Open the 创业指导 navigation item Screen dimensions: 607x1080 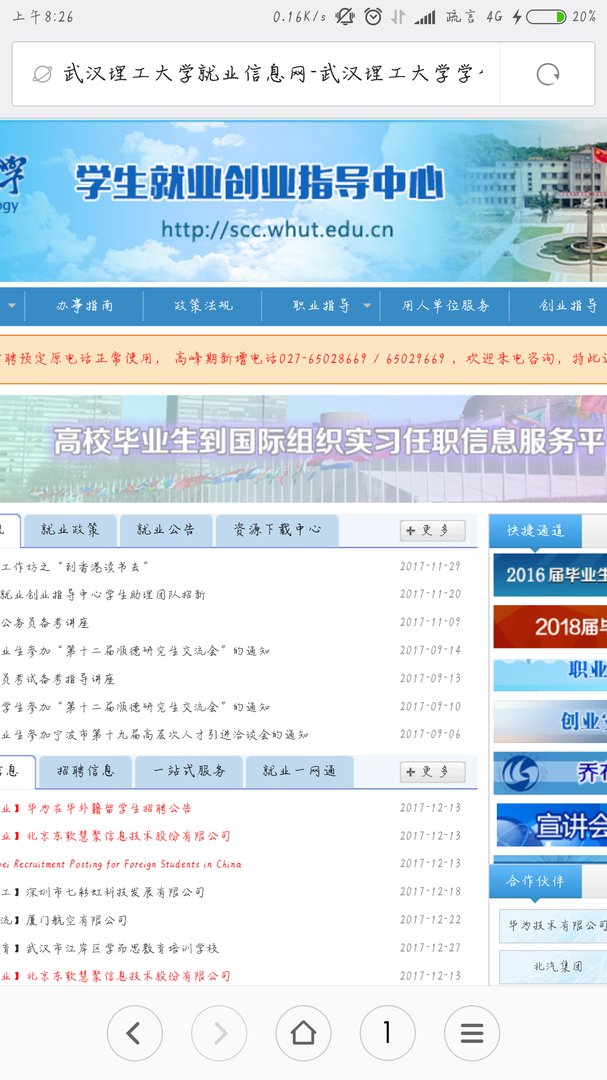click(x=568, y=306)
